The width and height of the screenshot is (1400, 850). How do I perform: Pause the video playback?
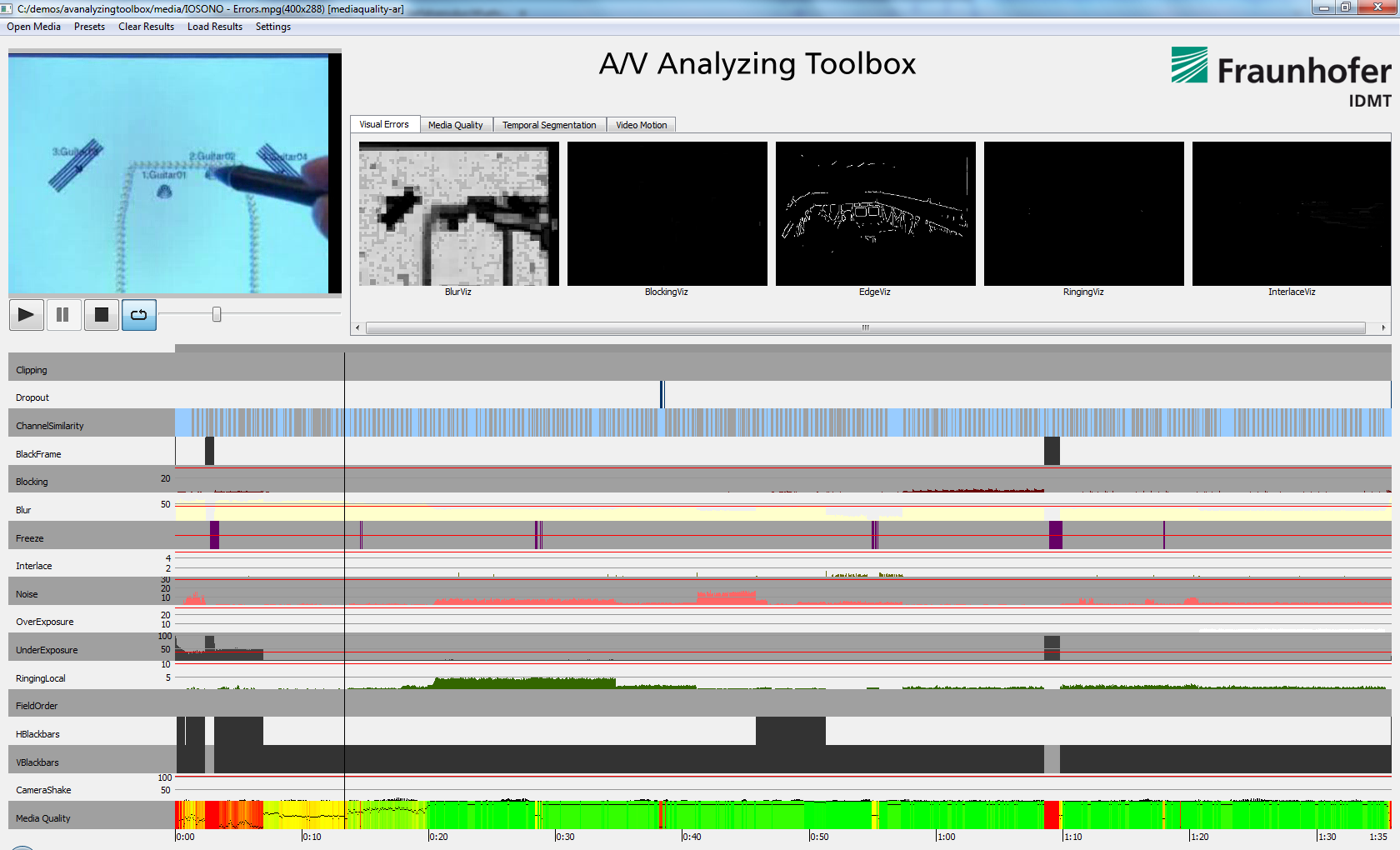point(63,315)
